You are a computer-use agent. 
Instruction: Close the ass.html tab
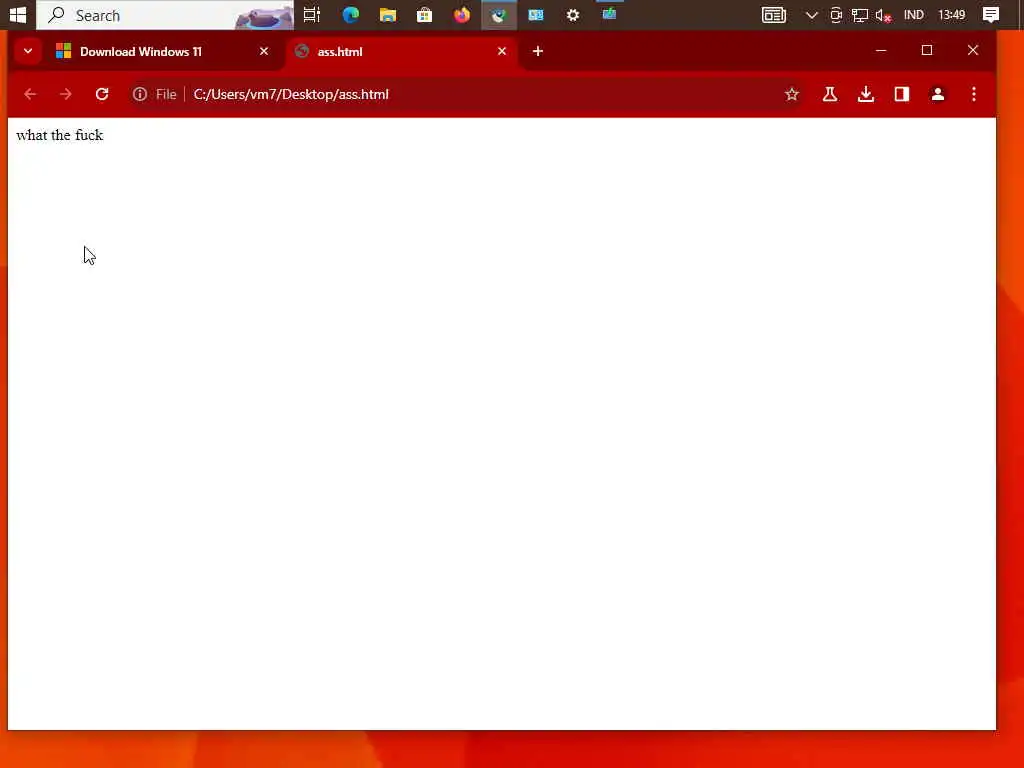(x=502, y=51)
